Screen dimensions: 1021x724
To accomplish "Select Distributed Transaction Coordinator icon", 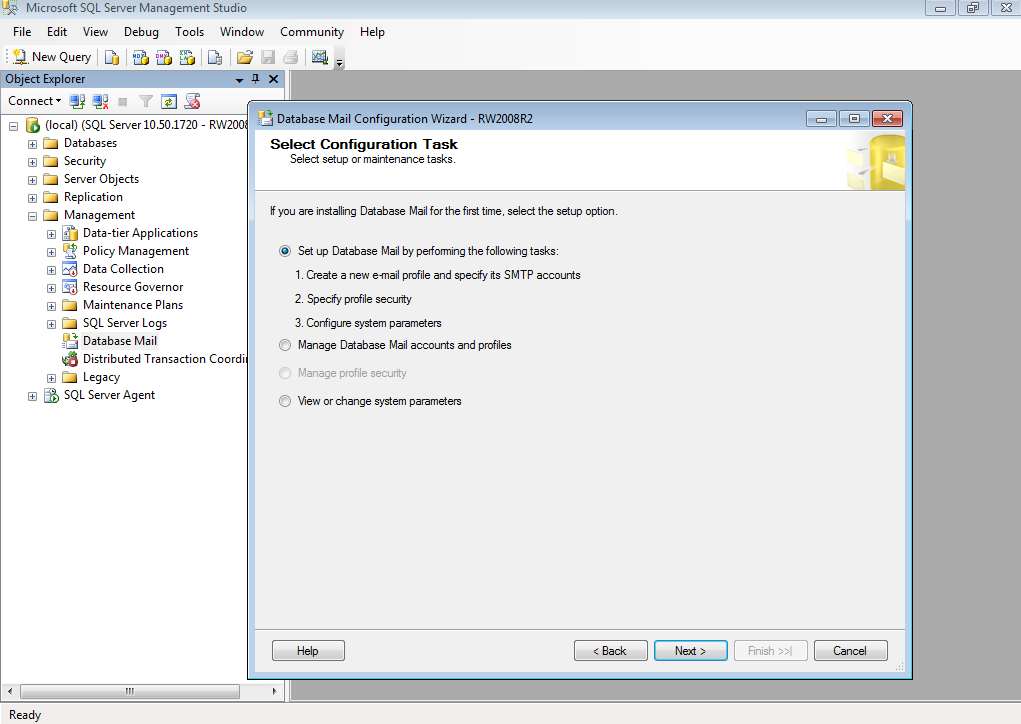I will click(70, 359).
